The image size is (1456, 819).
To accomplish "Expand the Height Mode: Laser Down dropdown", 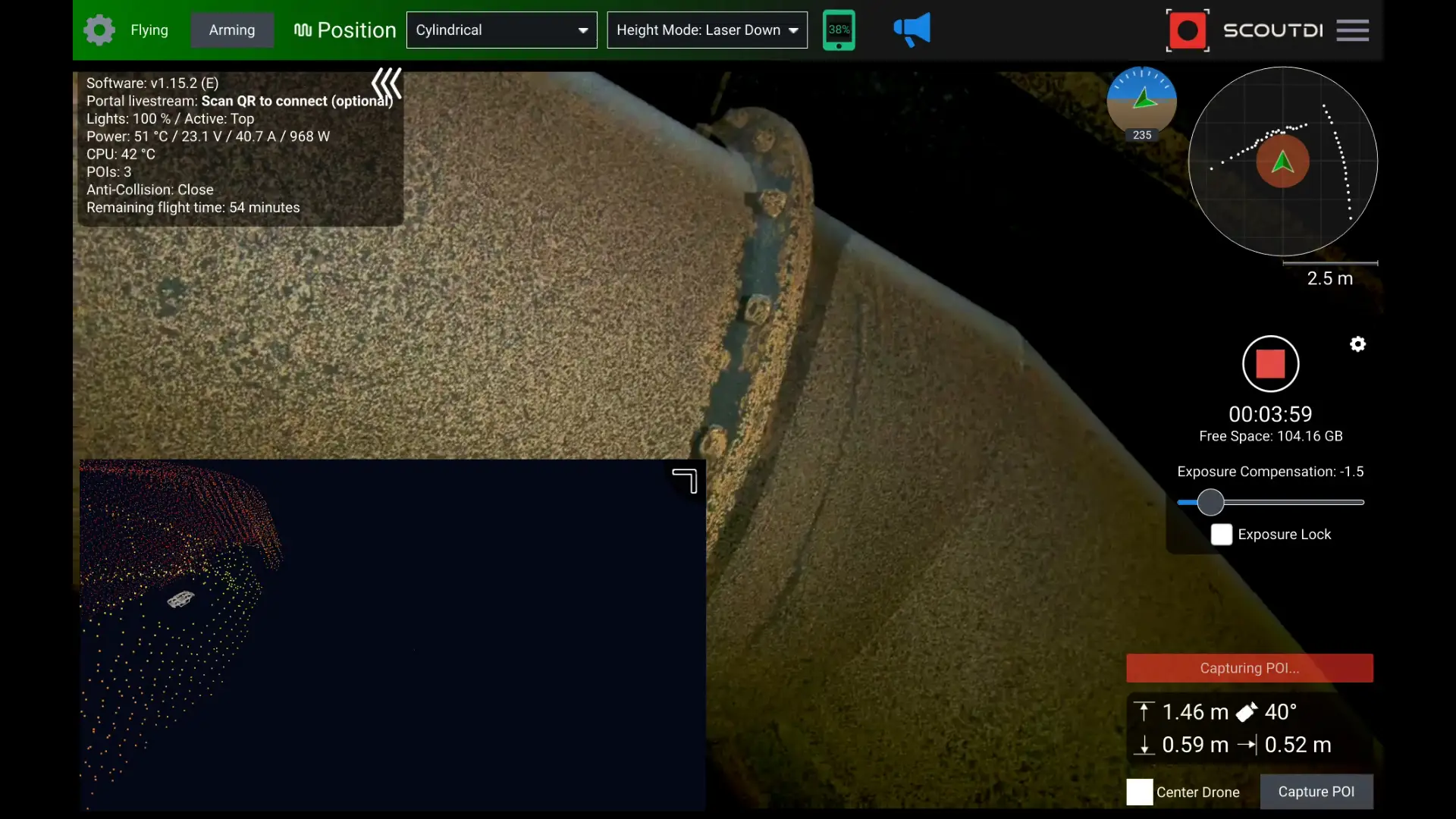I will tap(707, 30).
